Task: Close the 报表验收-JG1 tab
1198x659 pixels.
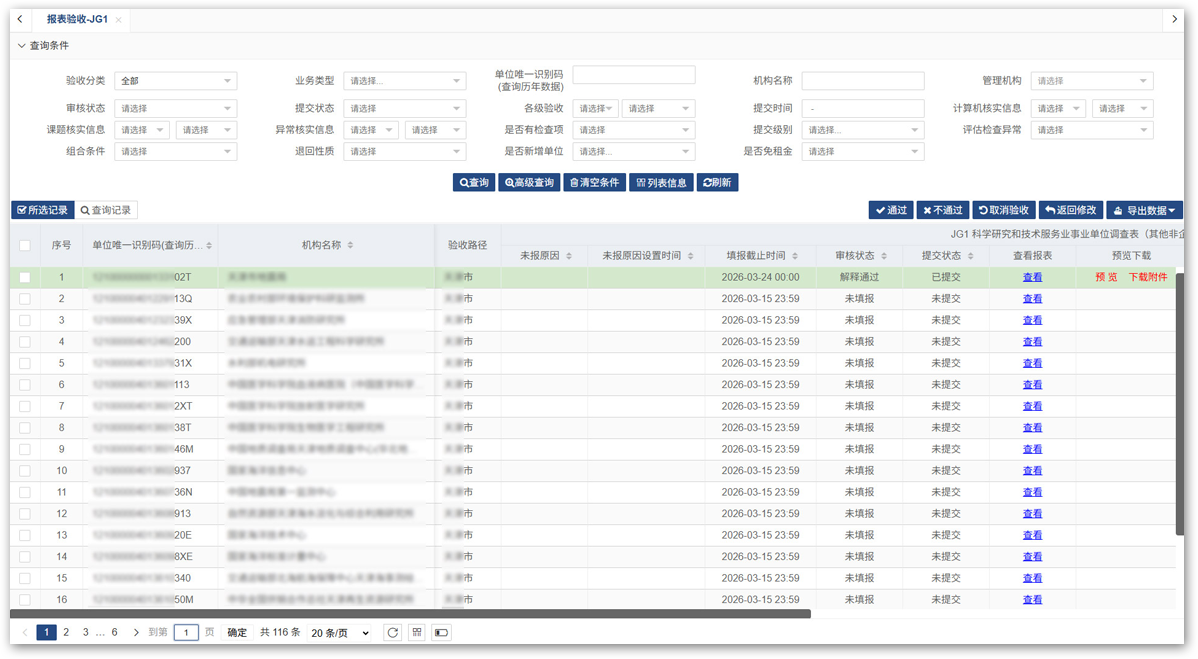Action: point(118,20)
